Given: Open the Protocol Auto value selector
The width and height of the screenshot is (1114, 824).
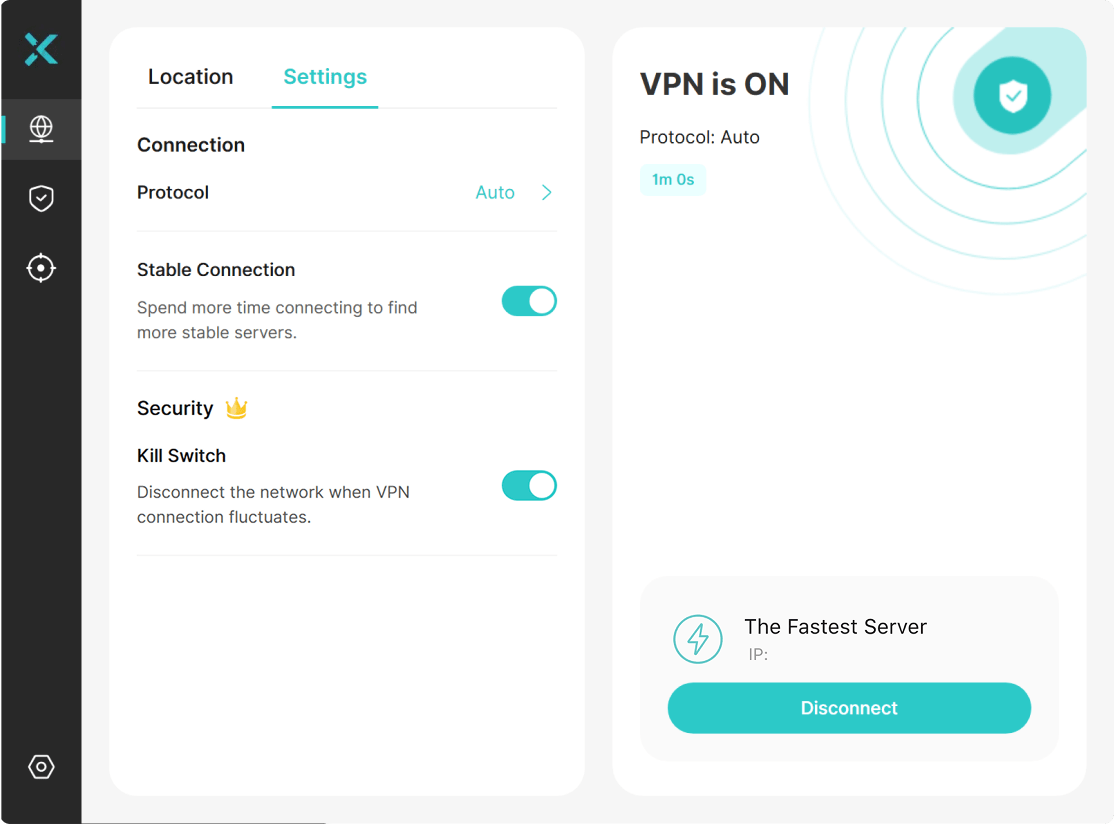Looking at the screenshot, I should 495,193.
